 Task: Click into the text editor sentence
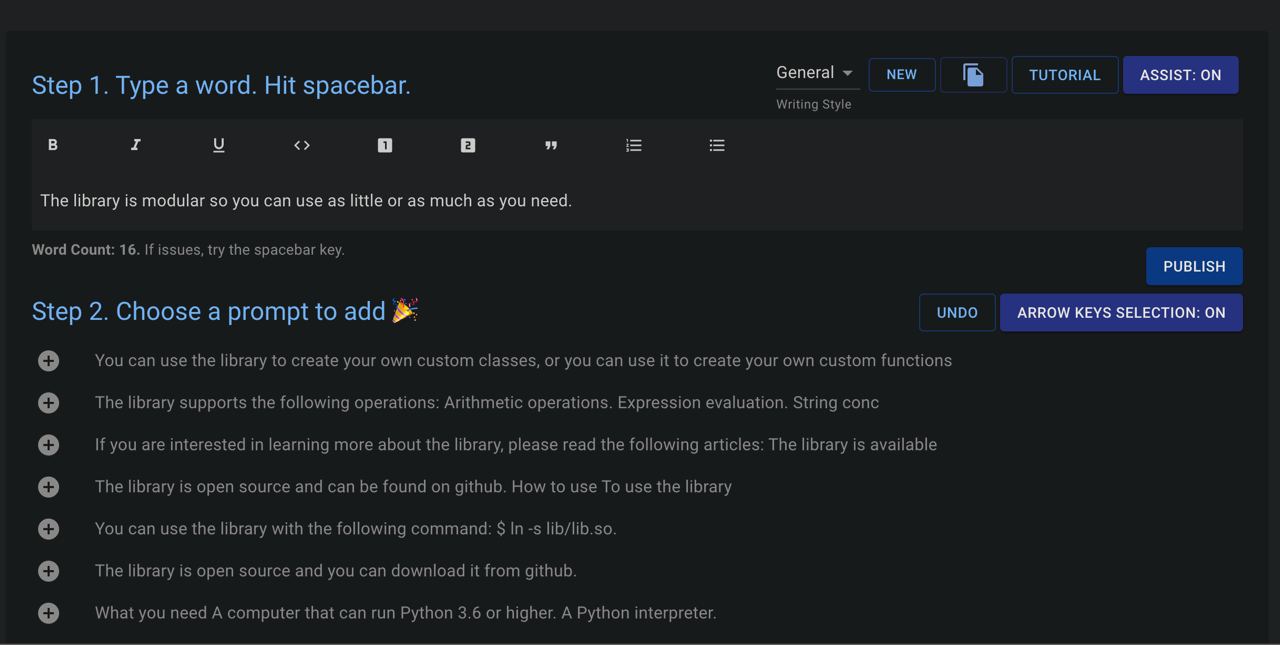click(306, 201)
